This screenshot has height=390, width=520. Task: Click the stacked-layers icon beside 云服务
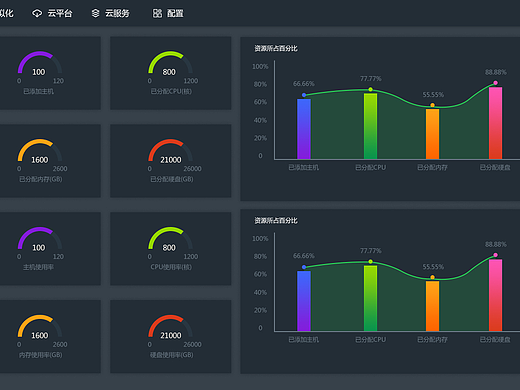pos(96,13)
